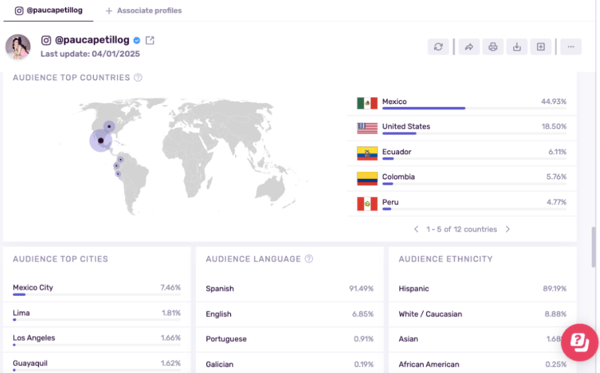Click the large Mexico bubble on map
This screenshot has width=600, height=373.
tap(101, 141)
